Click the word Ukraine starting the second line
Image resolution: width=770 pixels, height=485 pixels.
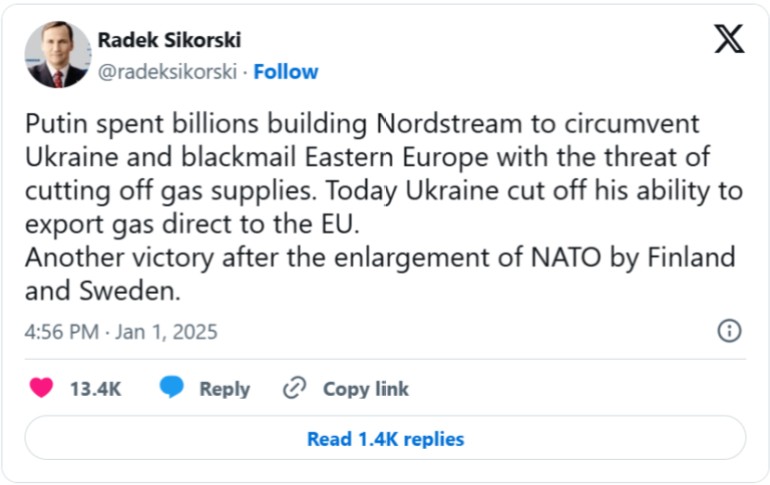pos(65,157)
